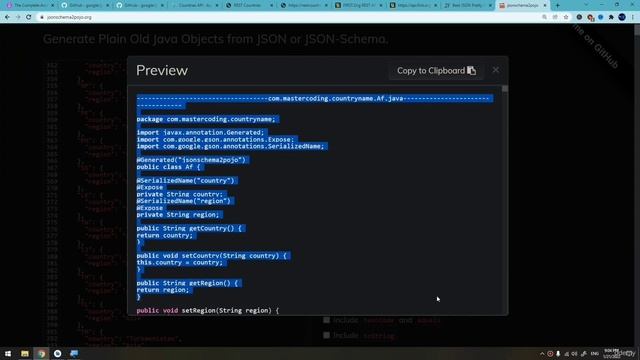Show hidden system tray icons chevron
The width and height of the screenshot is (640, 360).
(542, 354)
